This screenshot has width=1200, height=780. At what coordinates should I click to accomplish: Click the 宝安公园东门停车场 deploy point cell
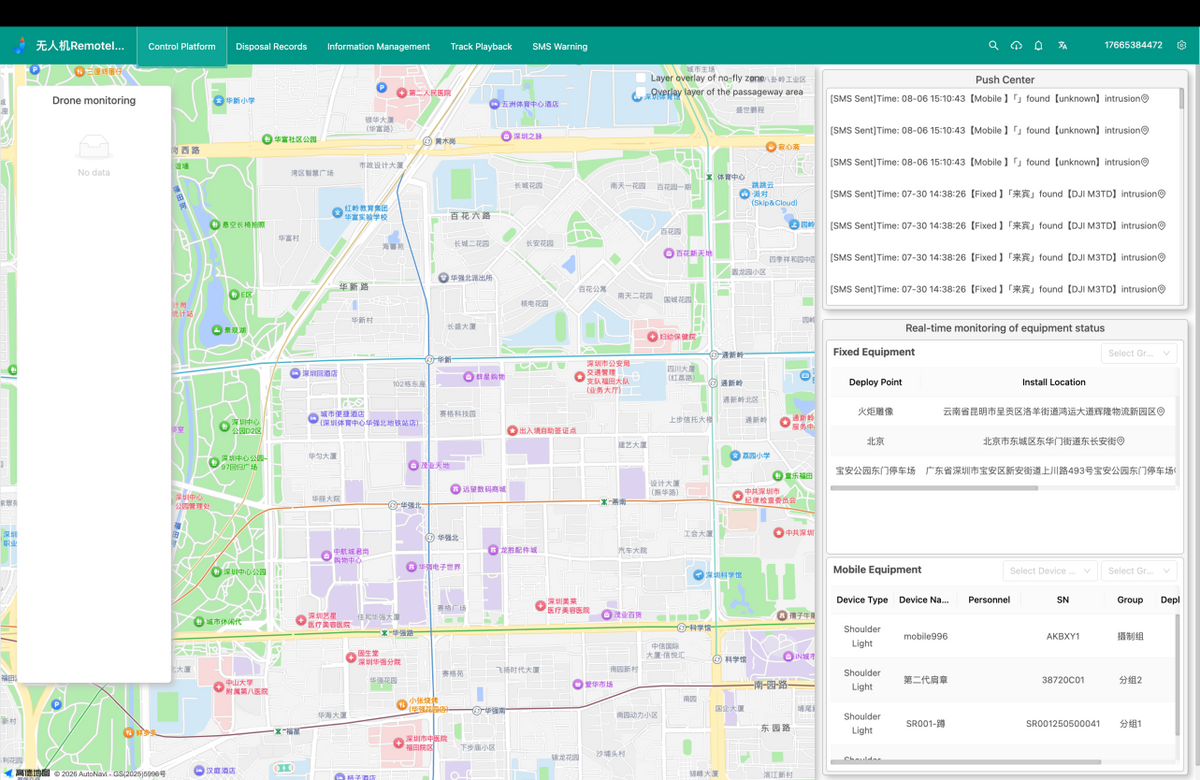875,470
